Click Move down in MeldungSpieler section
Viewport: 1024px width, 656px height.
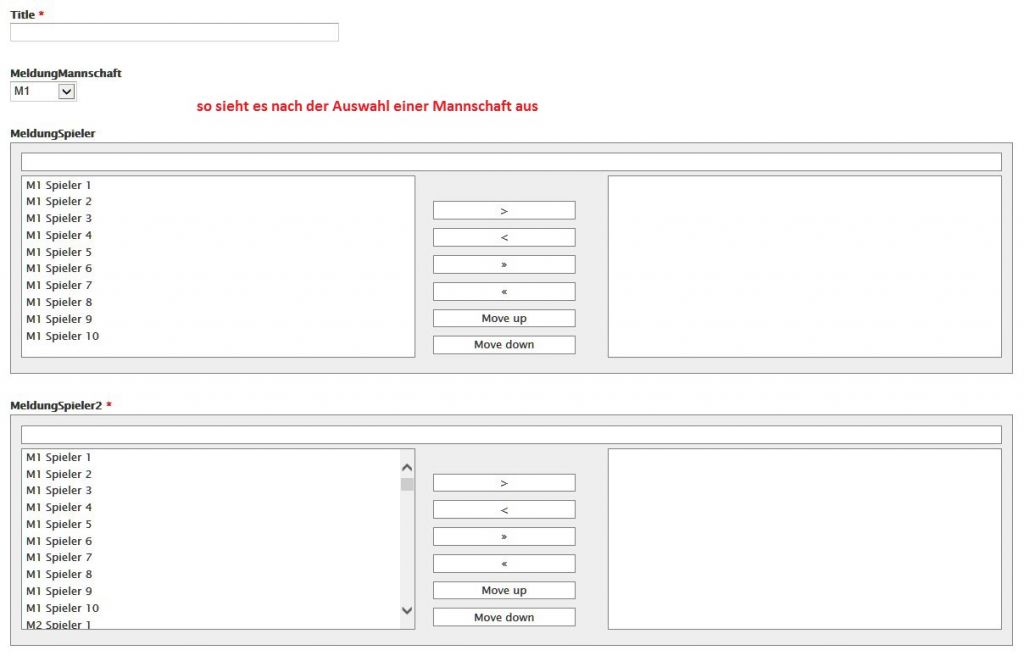tap(503, 345)
